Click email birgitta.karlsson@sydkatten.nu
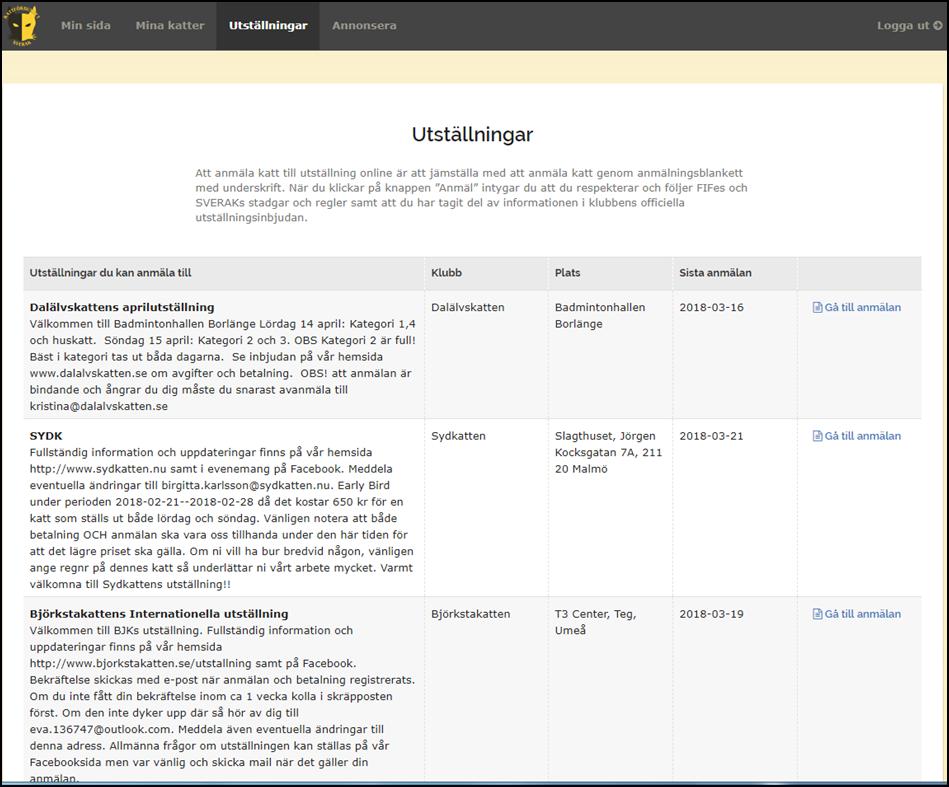Viewport: 949px width, 787px height. coord(246,486)
